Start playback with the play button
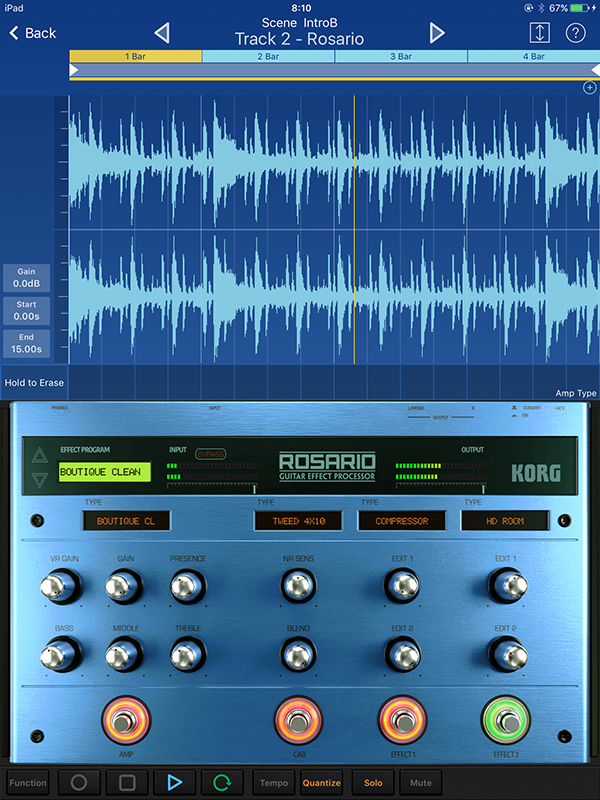Viewport: 600px width, 800px height. click(174, 783)
